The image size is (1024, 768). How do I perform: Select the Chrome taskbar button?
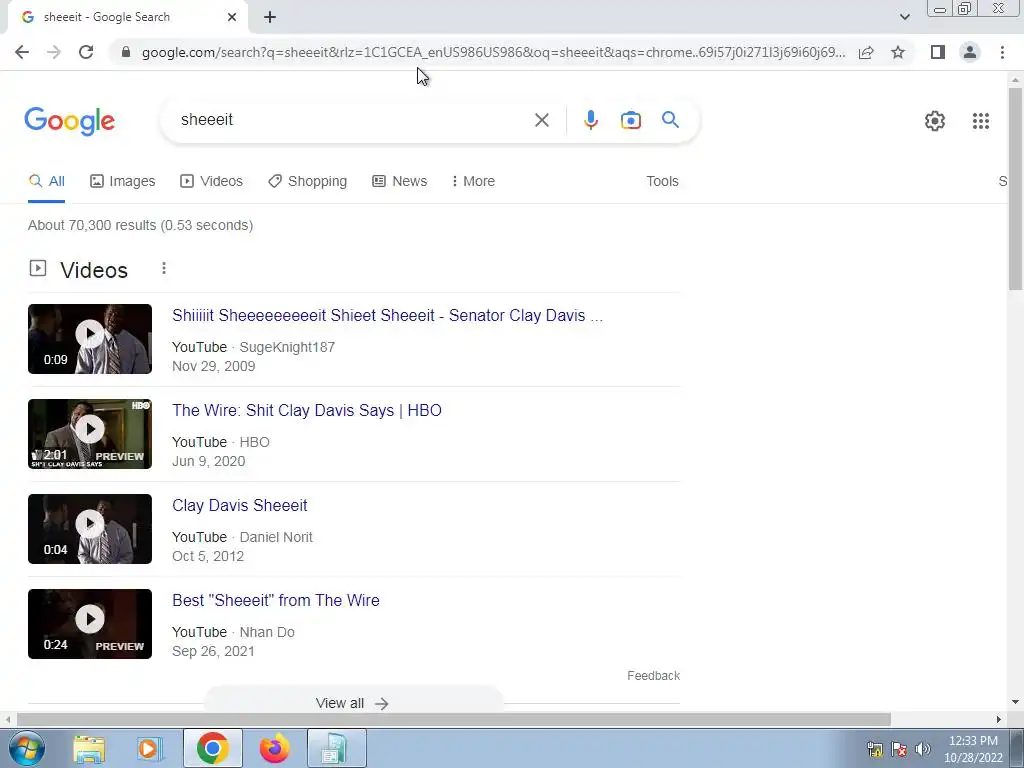[x=213, y=748]
